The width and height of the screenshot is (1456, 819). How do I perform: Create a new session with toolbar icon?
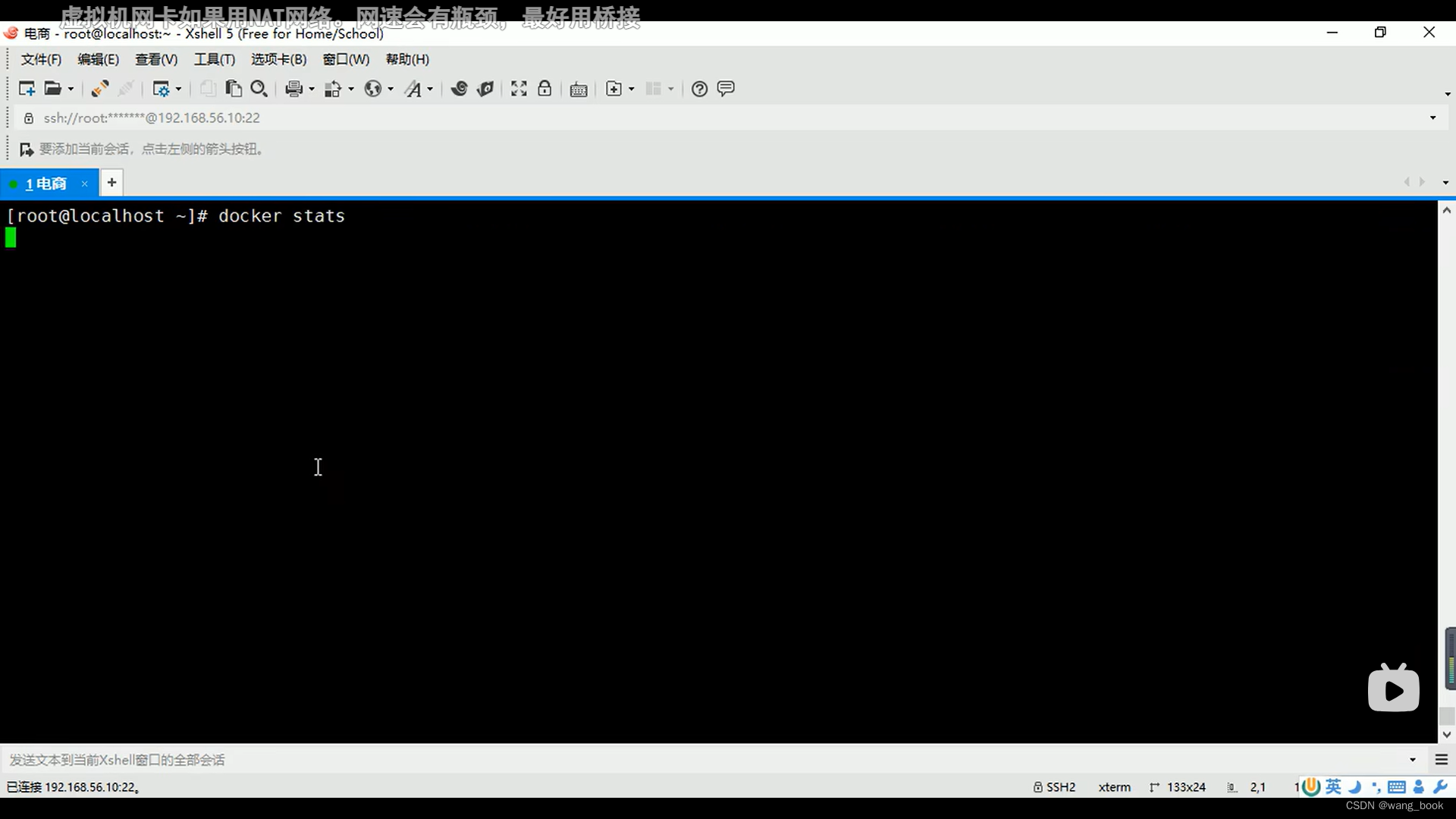pos(27,89)
